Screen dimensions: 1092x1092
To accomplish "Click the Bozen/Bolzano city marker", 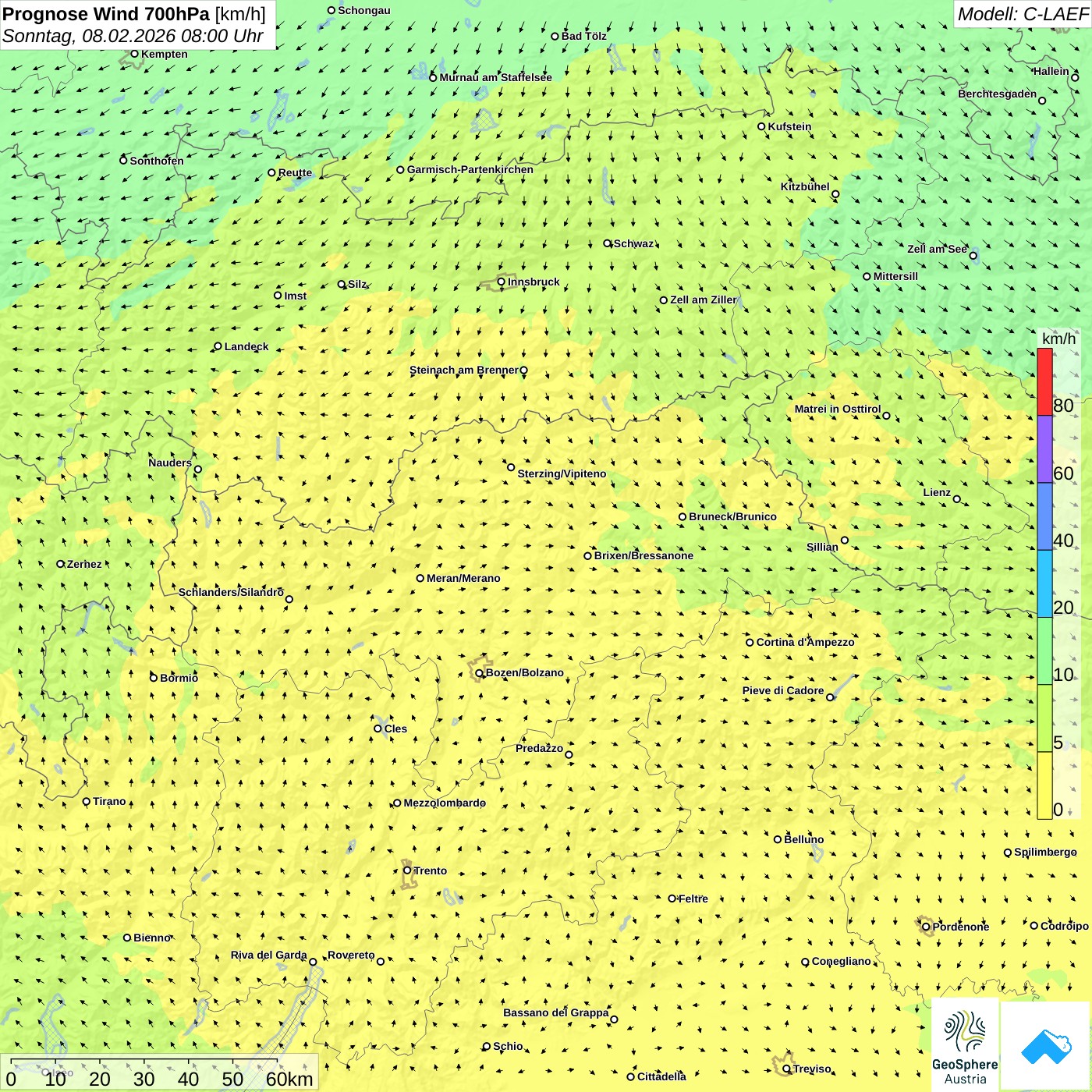I will (x=480, y=672).
